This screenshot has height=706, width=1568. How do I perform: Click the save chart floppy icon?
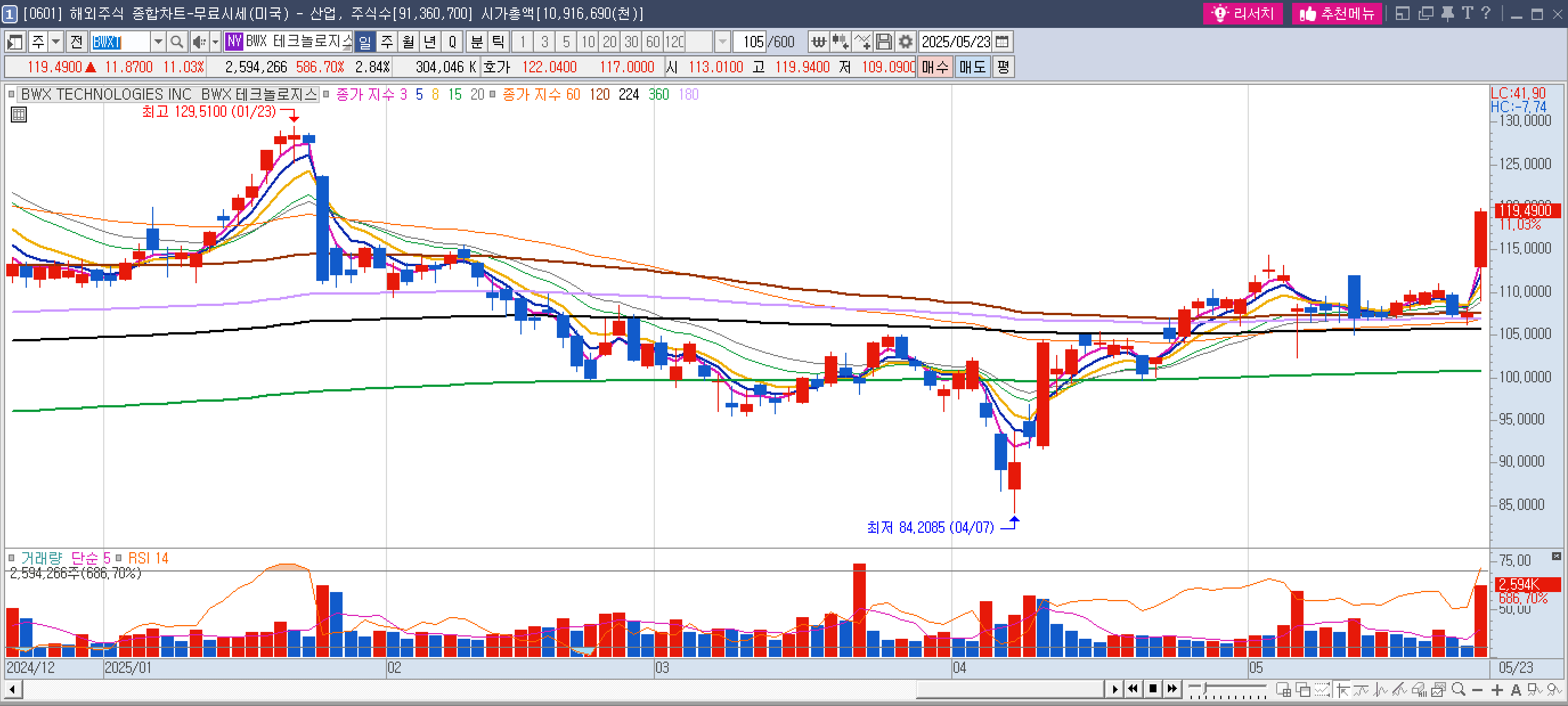(884, 42)
